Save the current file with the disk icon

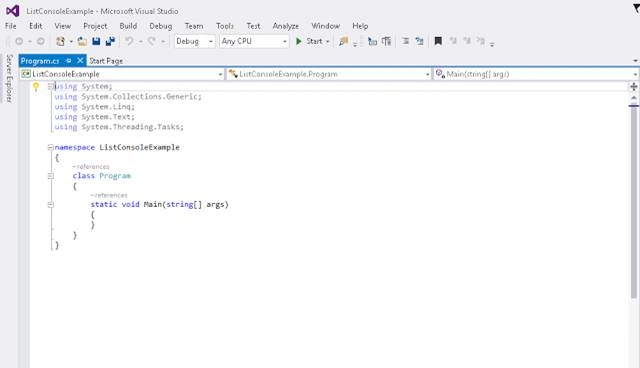pyautogui.click(x=96, y=41)
